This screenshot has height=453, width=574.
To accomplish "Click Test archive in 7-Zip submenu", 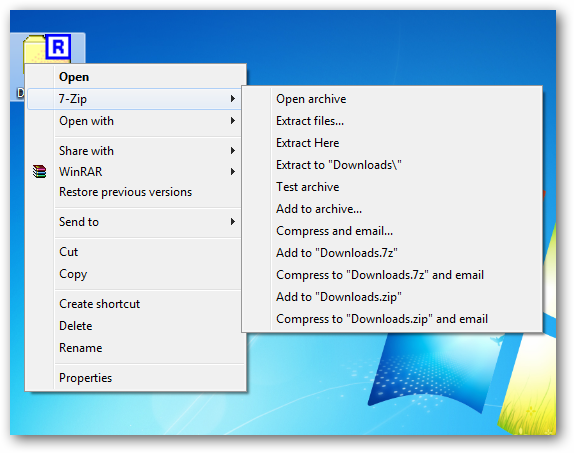I will (392, 187).
